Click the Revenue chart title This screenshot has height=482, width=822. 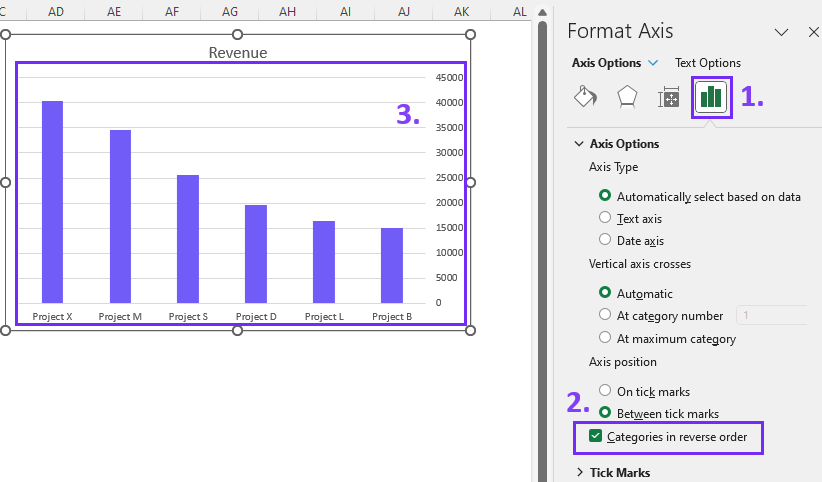coord(238,52)
